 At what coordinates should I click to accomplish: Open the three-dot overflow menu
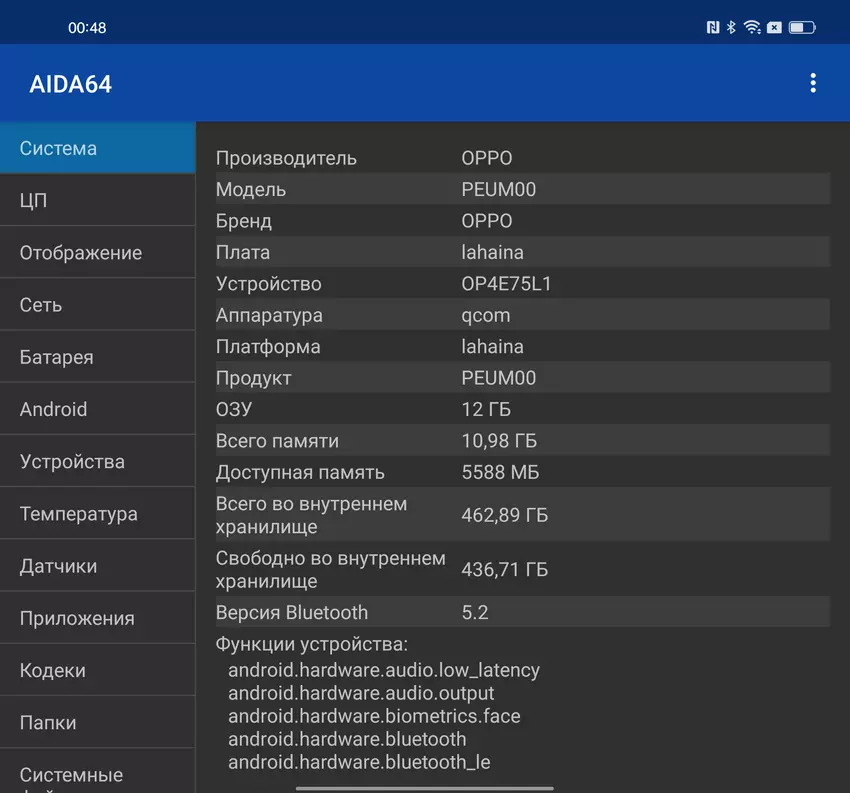(x=813, y=83)
